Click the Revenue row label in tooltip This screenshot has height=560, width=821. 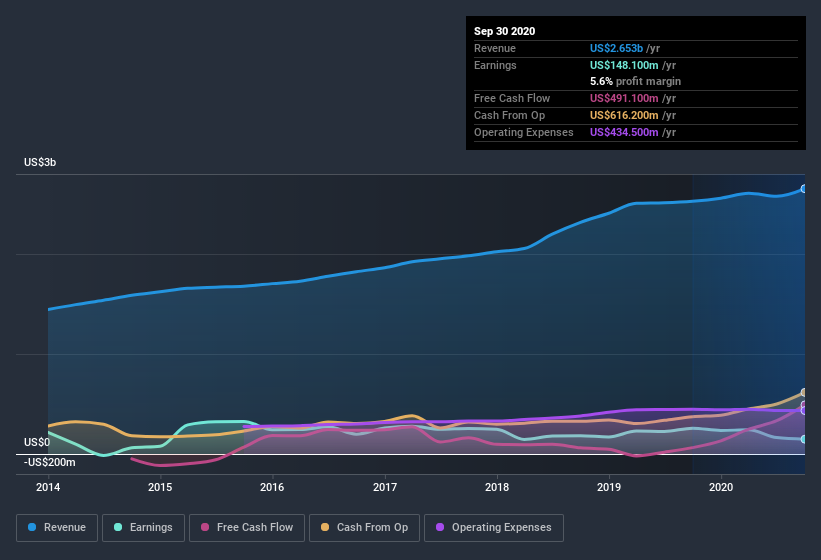pyautogui.click(x=495, y=48)
